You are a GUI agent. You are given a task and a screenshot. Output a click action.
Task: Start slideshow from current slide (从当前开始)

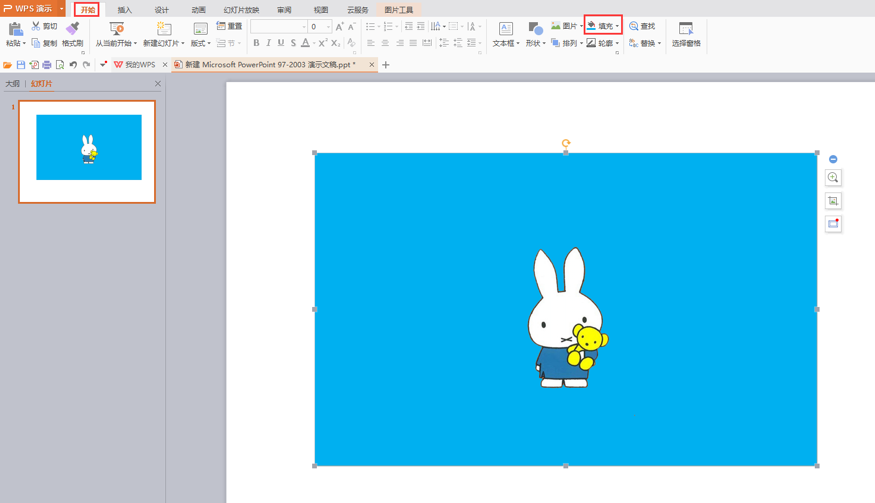coord(116,35)
